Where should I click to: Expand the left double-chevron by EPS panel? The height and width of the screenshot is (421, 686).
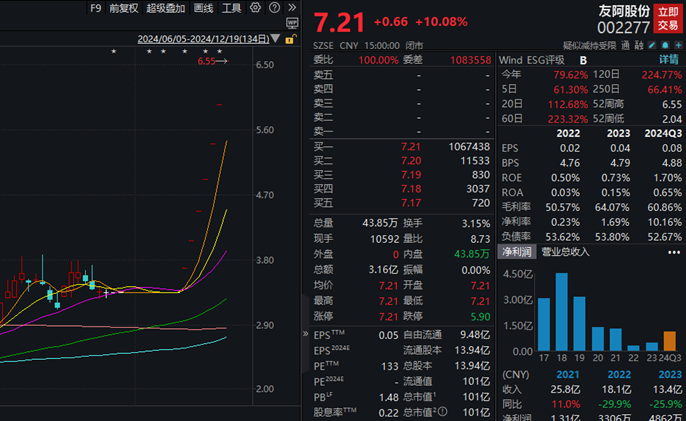tap(306, 335)
